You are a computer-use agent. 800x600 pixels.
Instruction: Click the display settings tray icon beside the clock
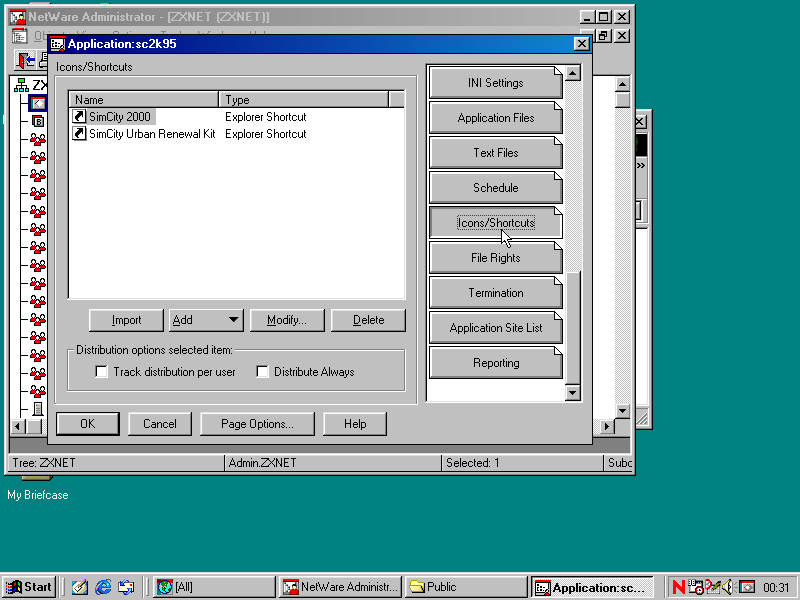(747, 587)
